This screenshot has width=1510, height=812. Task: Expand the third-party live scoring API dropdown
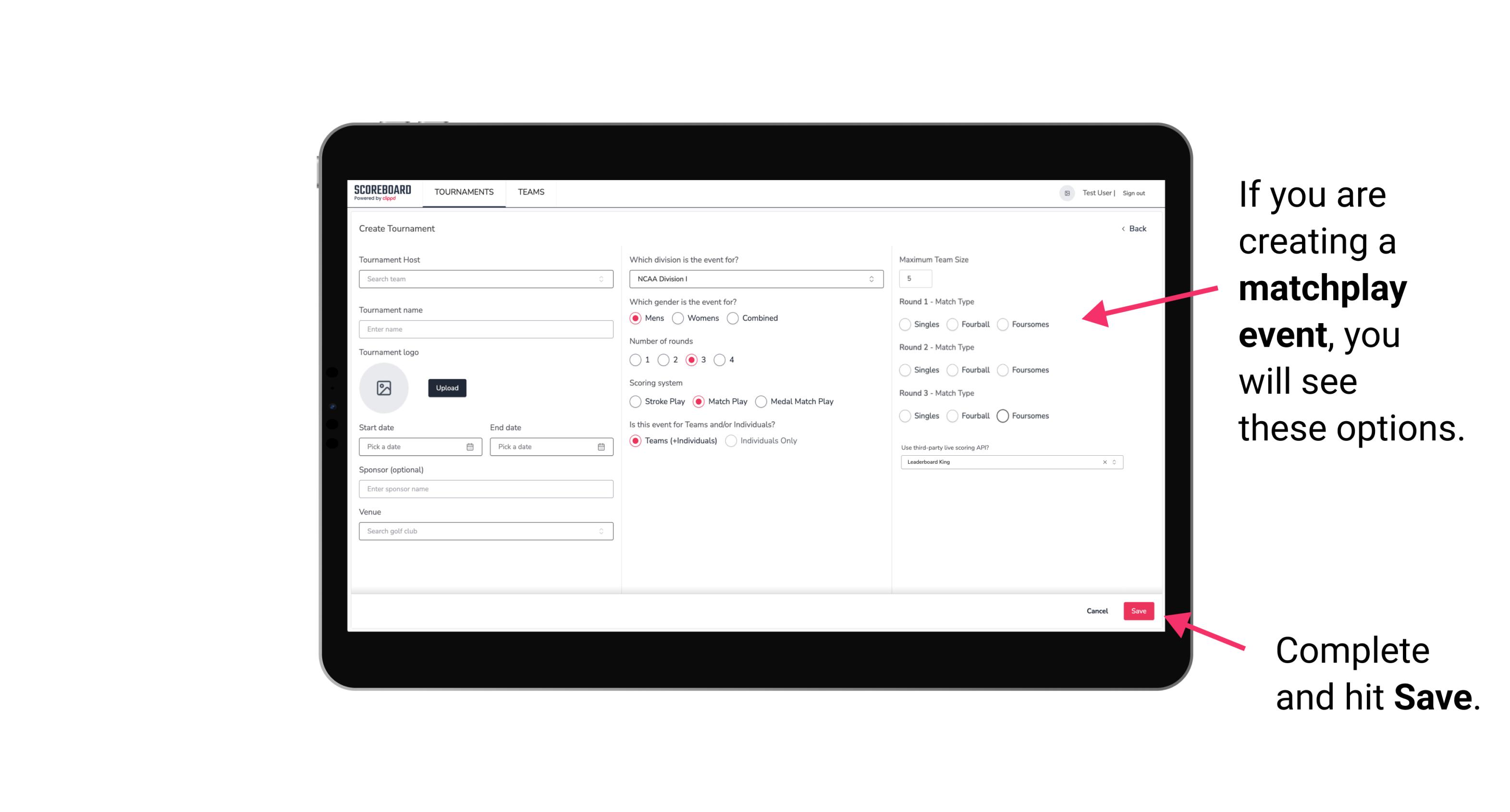(x=1112, y=461)
